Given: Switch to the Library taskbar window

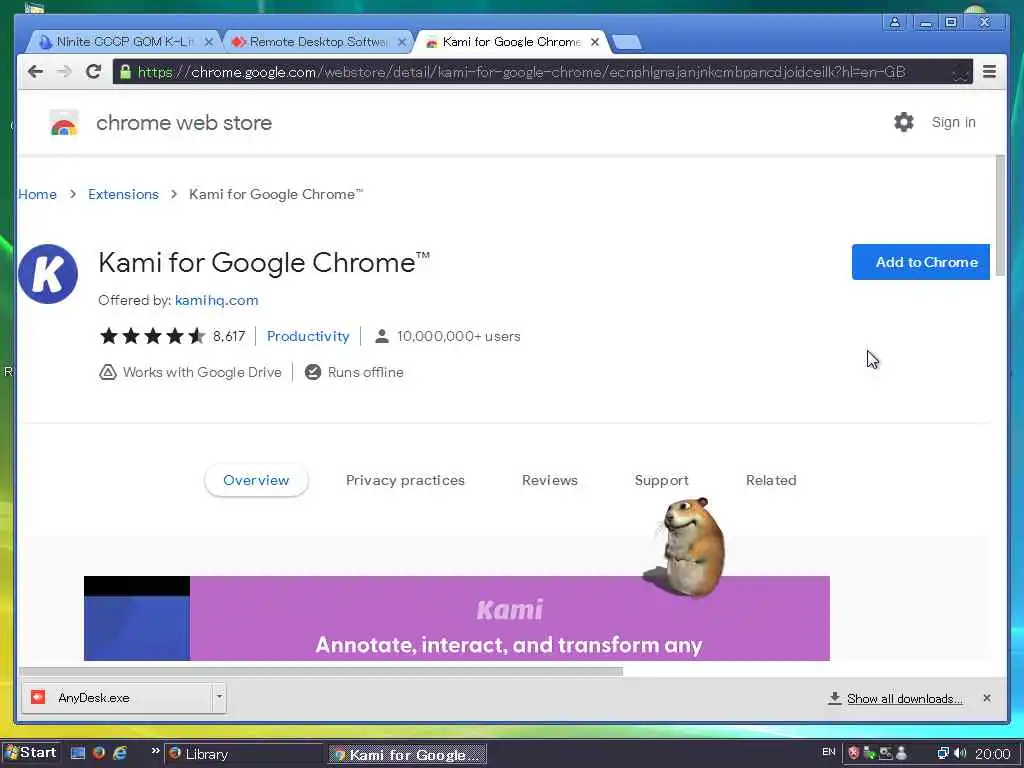Looking at the screenshot, I should coord(243,754).
